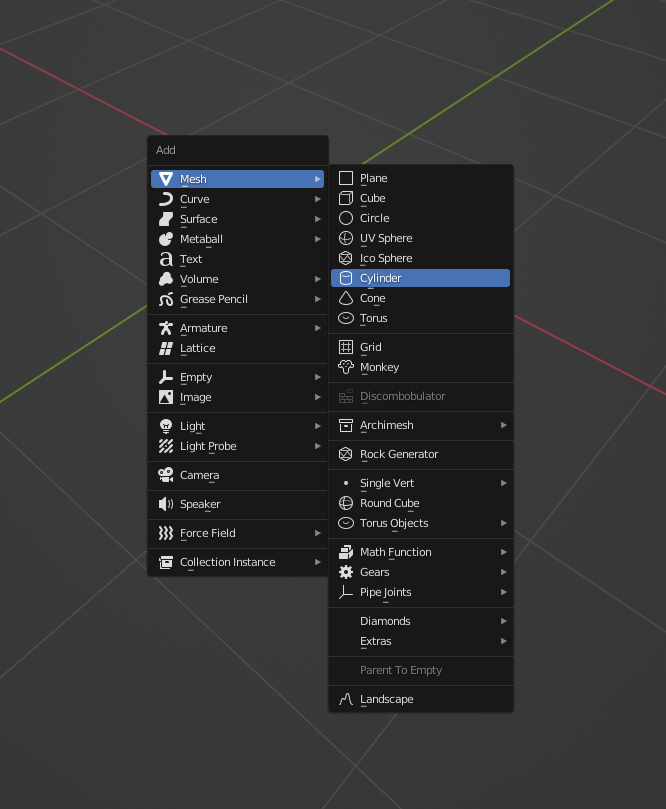
Task: Select the Discombobulator entry
Action: pos(420,396)
